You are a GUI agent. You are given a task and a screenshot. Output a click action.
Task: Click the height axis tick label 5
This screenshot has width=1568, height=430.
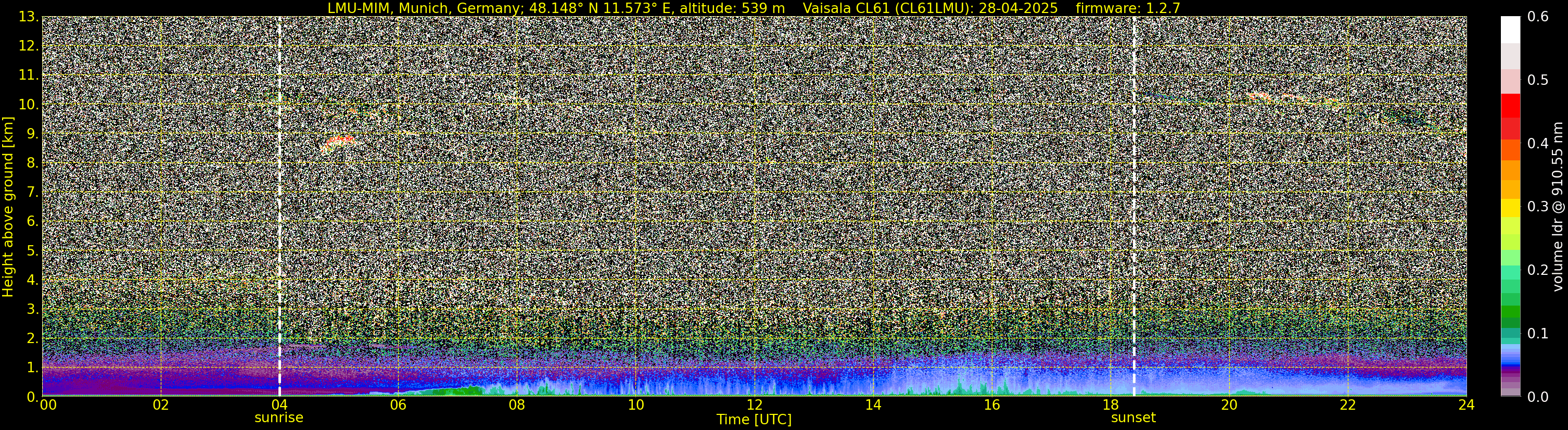point(32,251)
